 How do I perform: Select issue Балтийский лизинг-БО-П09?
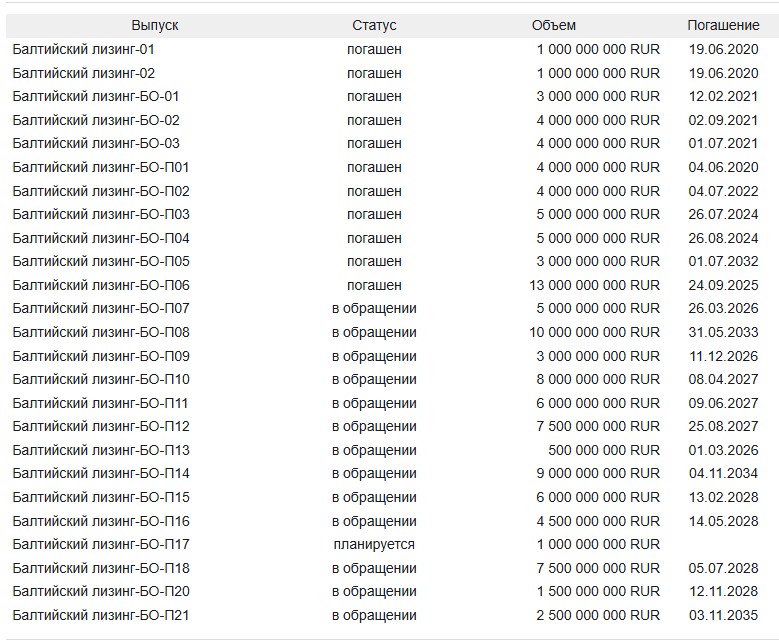101,356
